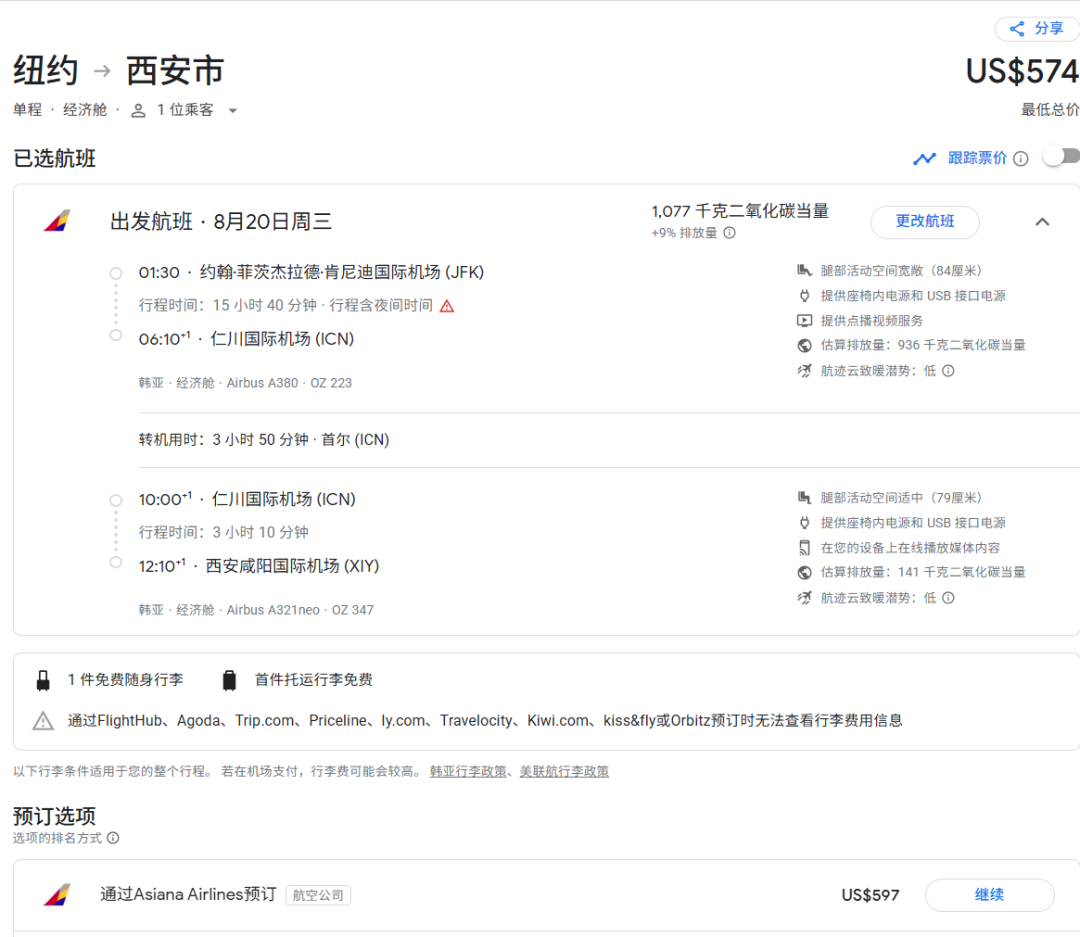Screen dimensions: 1080x937
Task: Click the 通过Asiana Airlines预订 booking option
Action: point(188,894)
